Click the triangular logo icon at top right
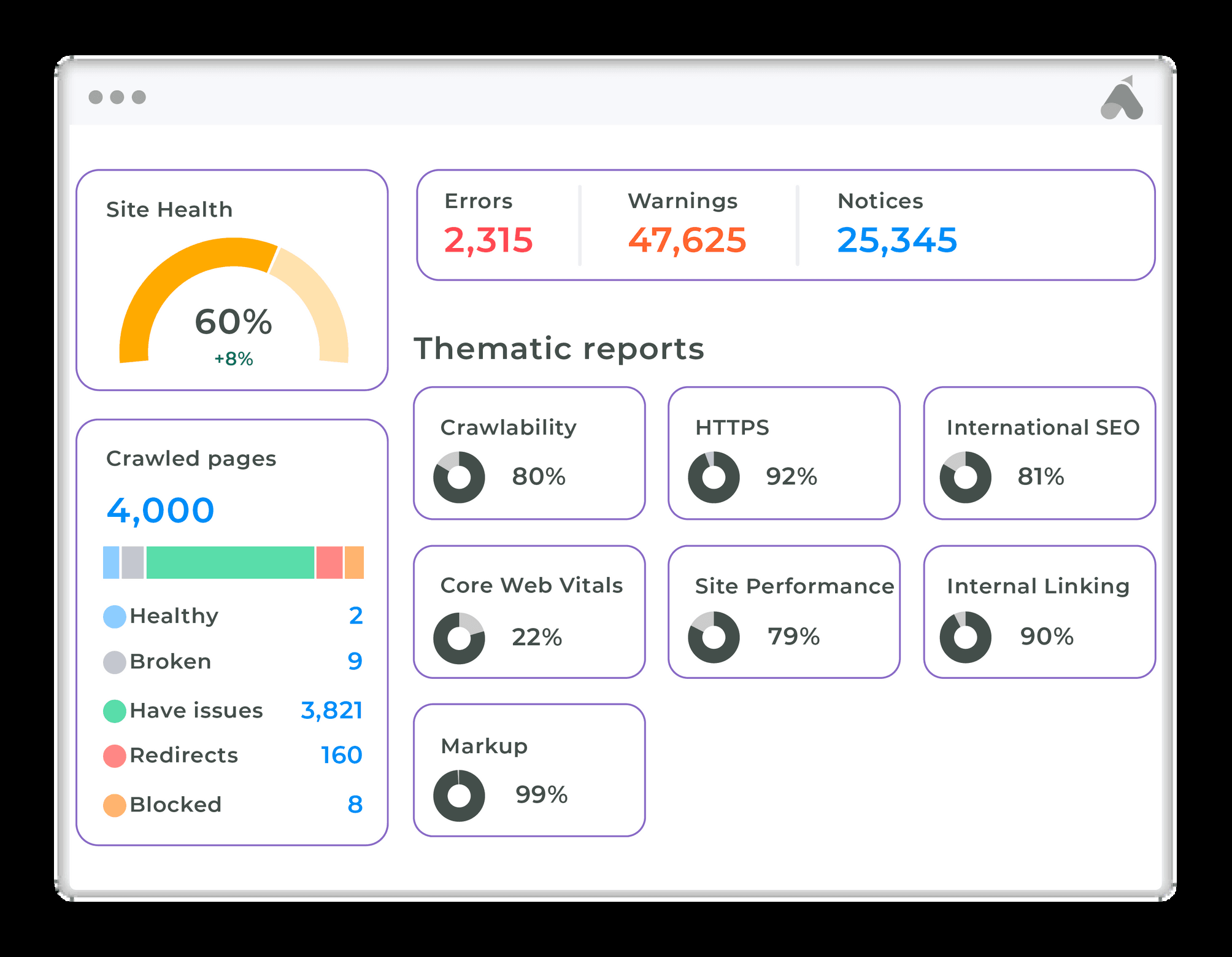 tap(1122, 99)
